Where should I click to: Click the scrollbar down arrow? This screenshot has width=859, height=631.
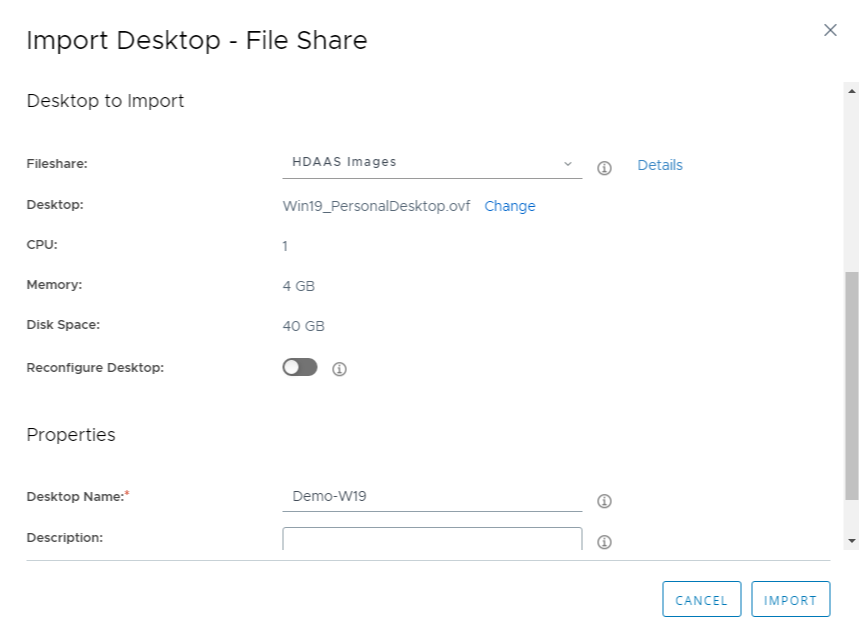pyautogui.click(x=851, y=540)
